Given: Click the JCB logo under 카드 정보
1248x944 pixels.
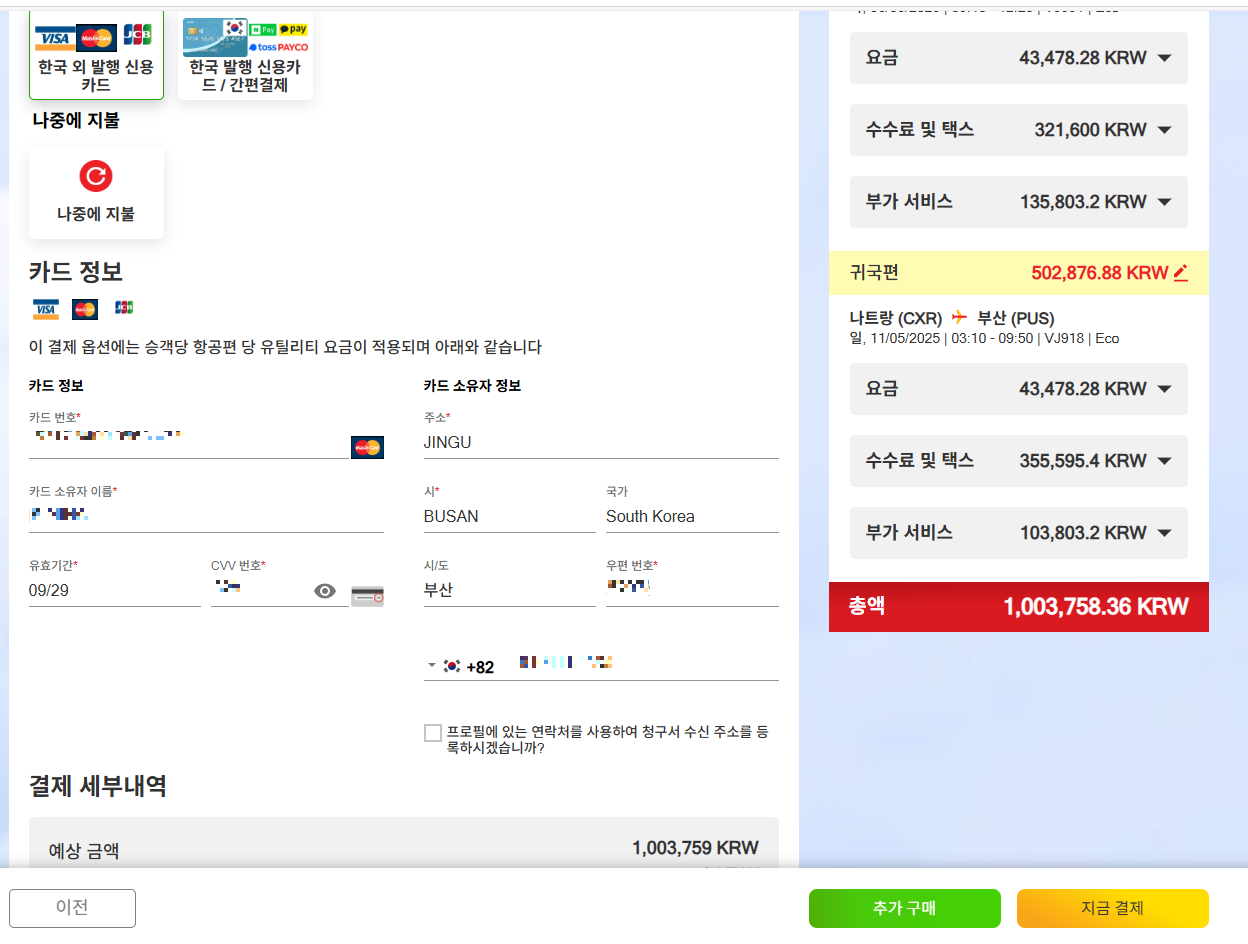Looking at the screenshot, I should tap(123, 308).
